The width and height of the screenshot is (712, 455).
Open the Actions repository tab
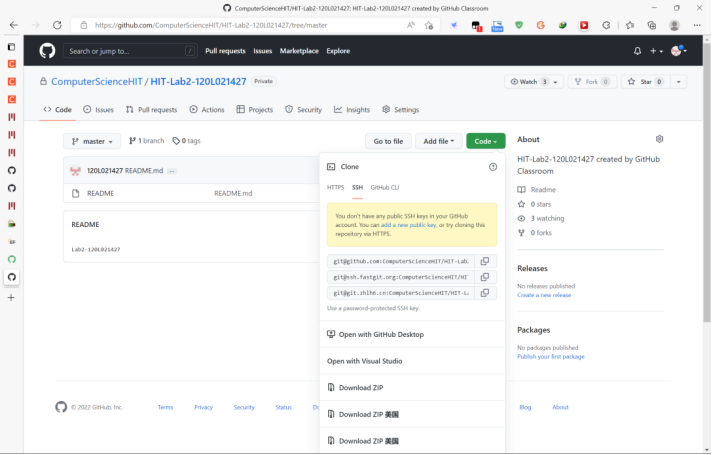coord(207,109)
